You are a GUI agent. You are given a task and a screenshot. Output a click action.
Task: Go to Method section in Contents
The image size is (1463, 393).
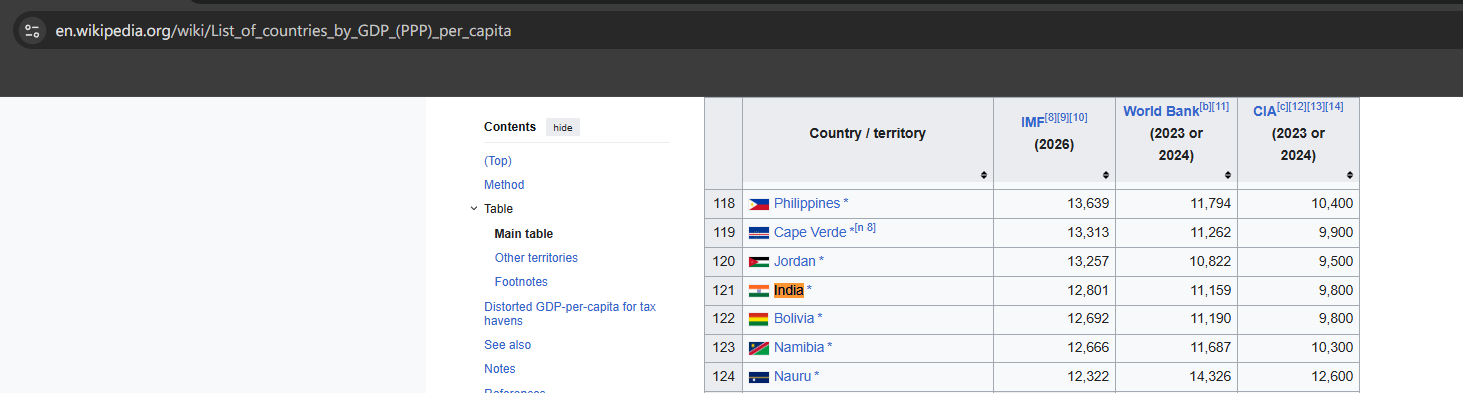[504, 185]
